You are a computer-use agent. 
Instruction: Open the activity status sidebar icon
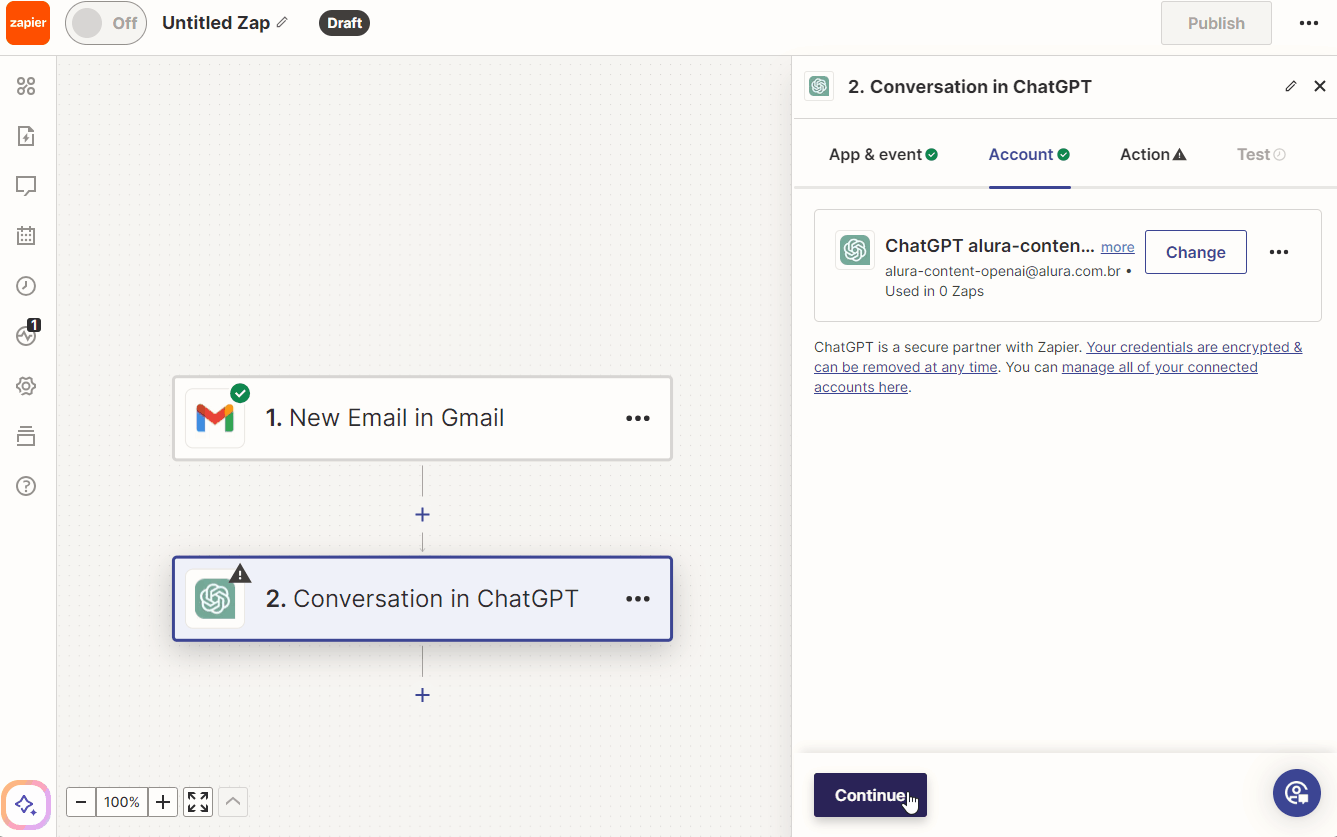click(26, 336)
